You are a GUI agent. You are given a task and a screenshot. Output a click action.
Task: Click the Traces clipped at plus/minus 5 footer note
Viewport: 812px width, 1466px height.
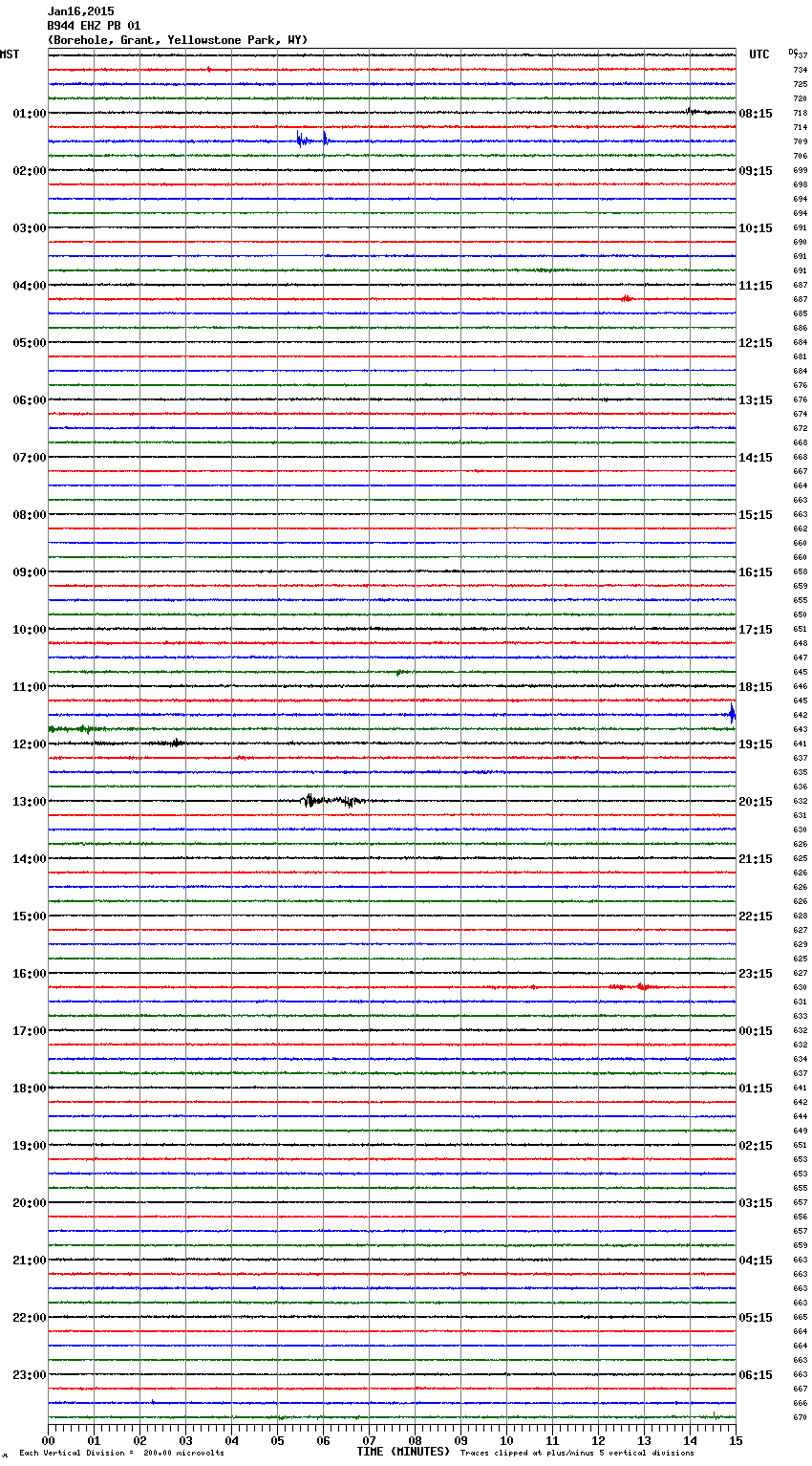coord(577,1454)
